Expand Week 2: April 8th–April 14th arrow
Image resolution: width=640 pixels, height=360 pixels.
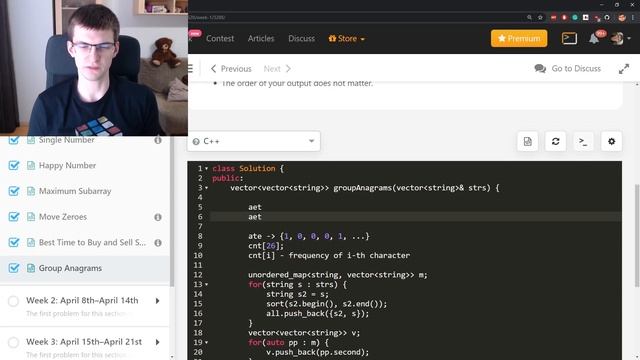[x=158, y=301]
